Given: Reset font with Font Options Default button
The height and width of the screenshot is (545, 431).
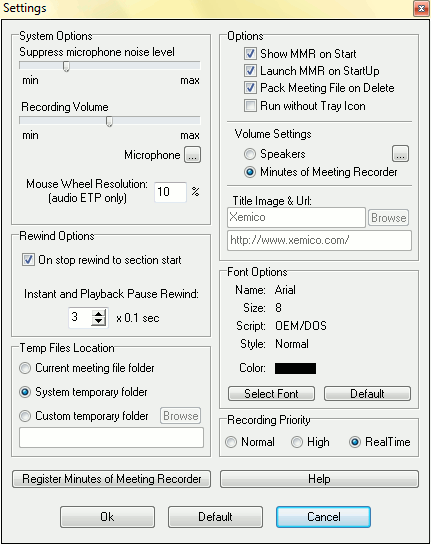Looking at the screenshot, I should point(367,394).
